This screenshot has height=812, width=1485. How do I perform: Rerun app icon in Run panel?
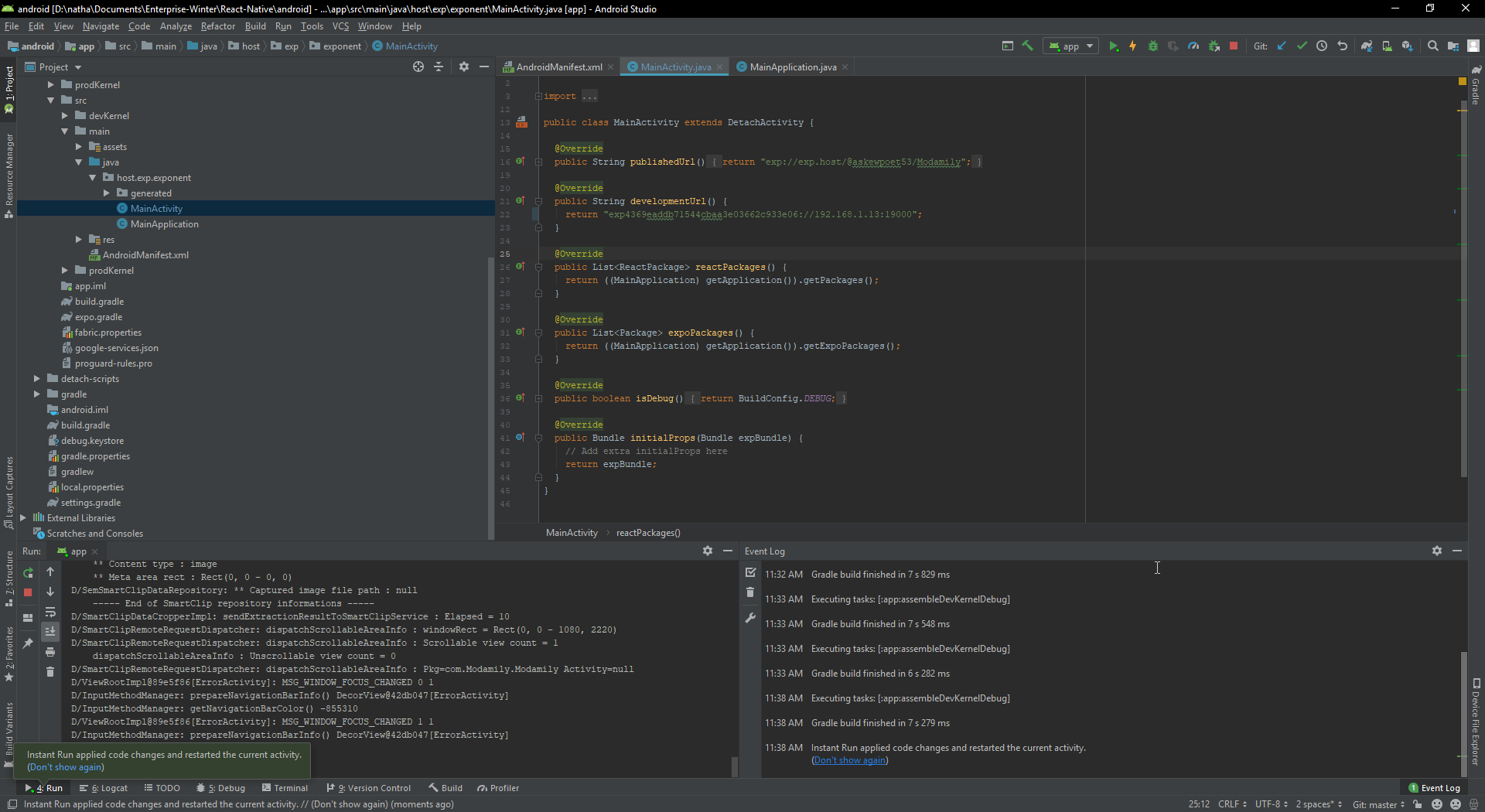(x=28, y=573)
